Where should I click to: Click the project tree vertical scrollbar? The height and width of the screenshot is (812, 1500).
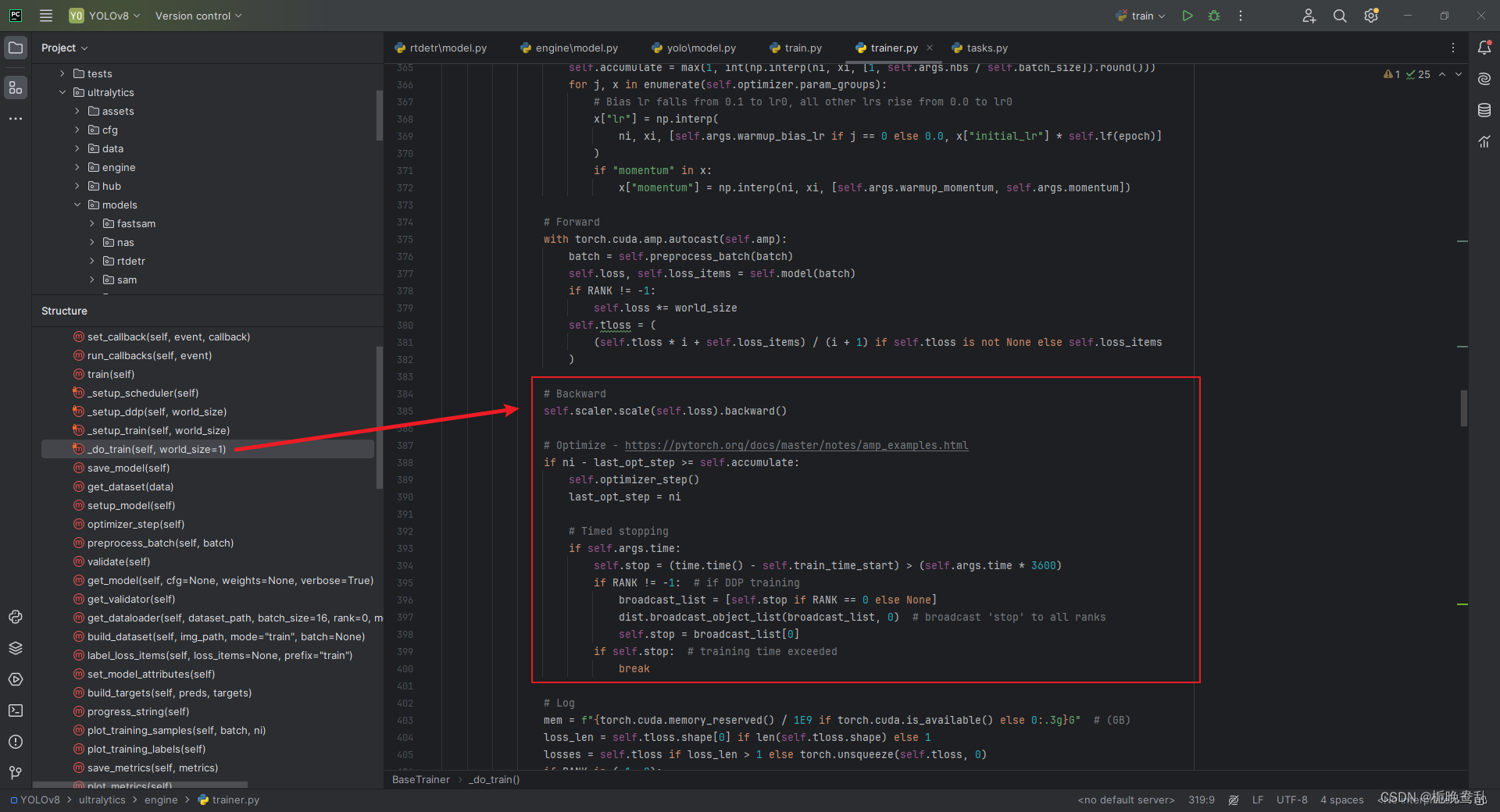click(379, 116)
